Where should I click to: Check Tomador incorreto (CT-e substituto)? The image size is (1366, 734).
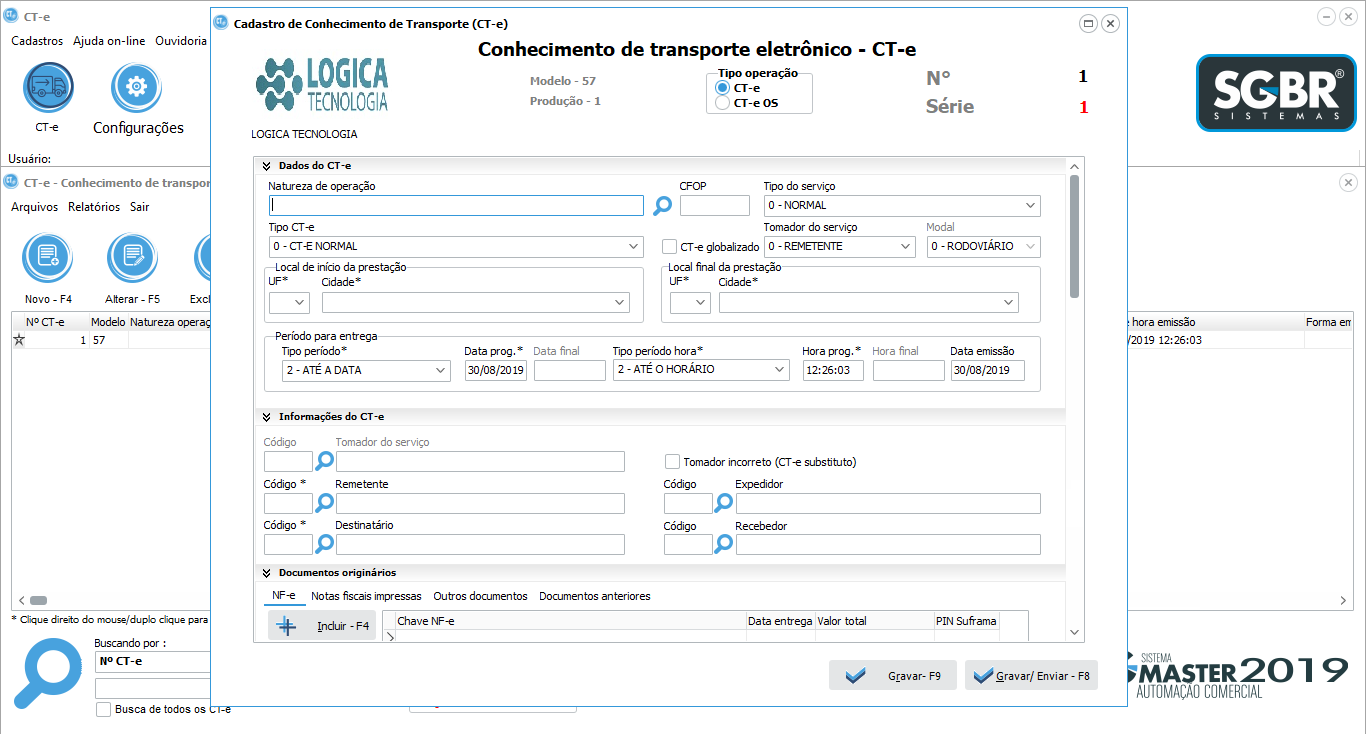pyautogui.click(x=673, y=462)
